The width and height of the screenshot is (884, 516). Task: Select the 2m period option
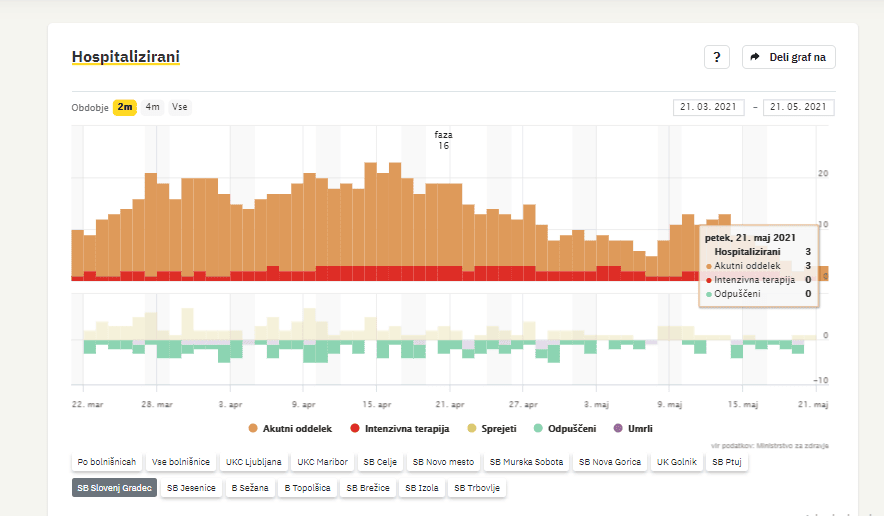point(125,107)
